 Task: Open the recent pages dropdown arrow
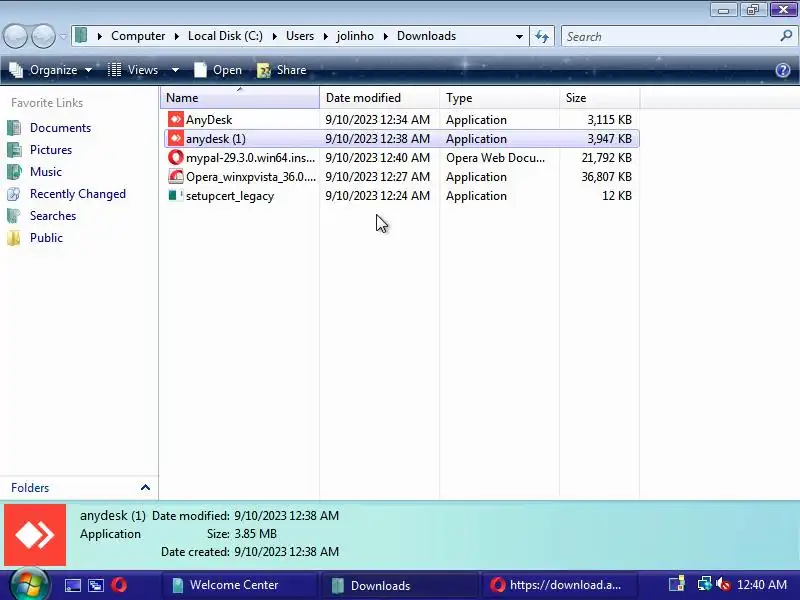pyautogui.click(x=63, y=36)
